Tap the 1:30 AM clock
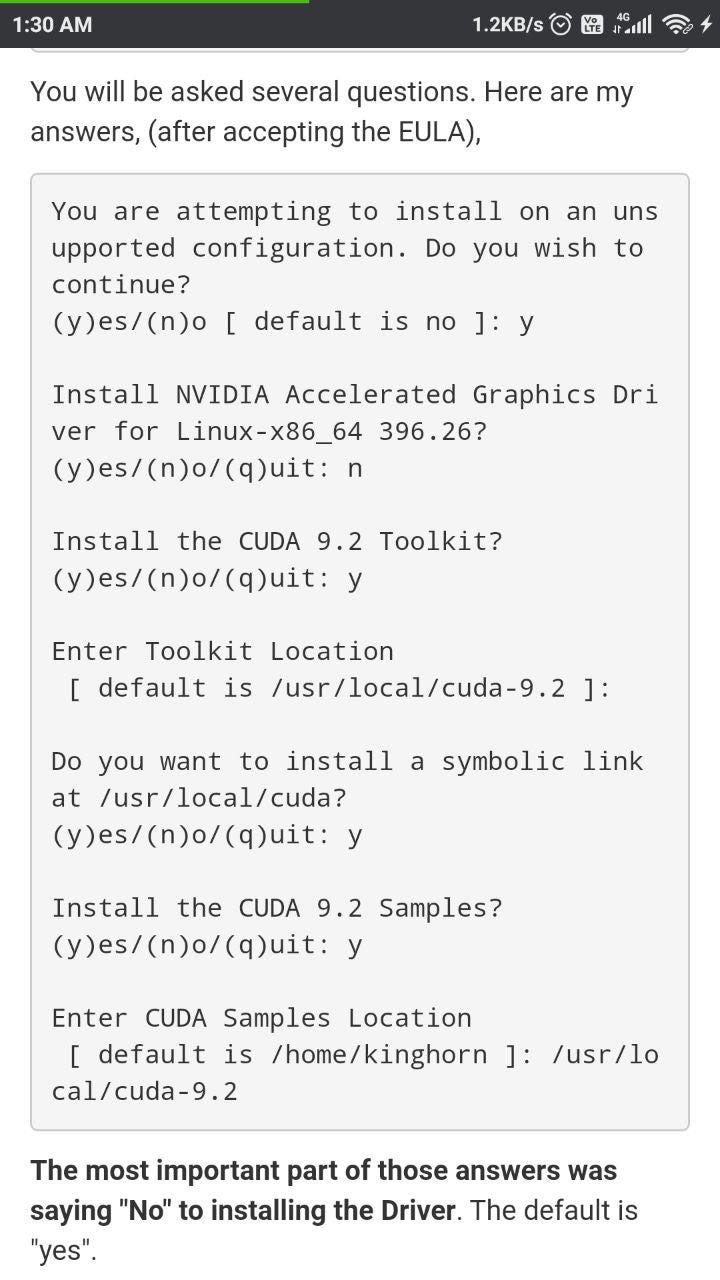720x1280 pixels. [52, 24]
